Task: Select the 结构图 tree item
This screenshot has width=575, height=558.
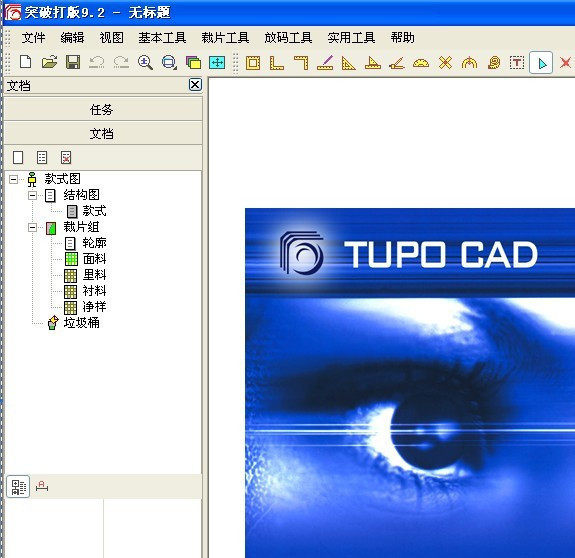Action: pos(81,195)
